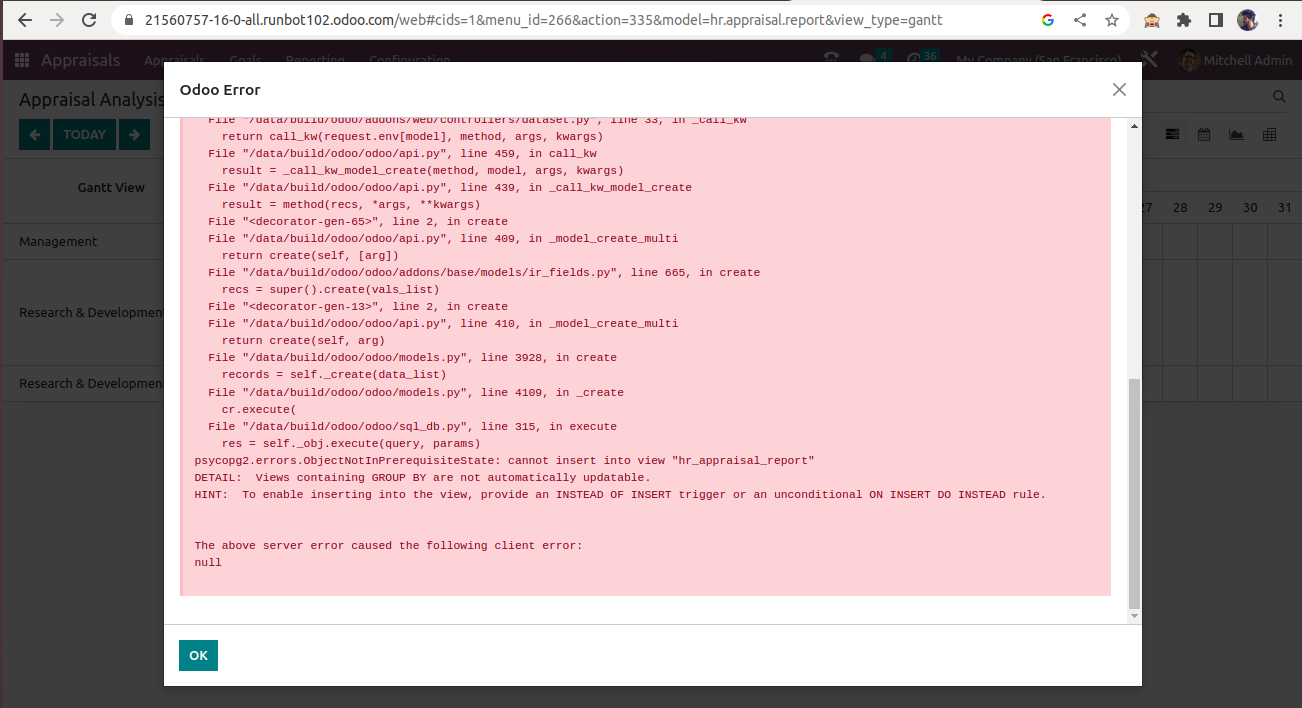Share this page via share icon
Screen dimensions: 1302x708
[1080, 20]
